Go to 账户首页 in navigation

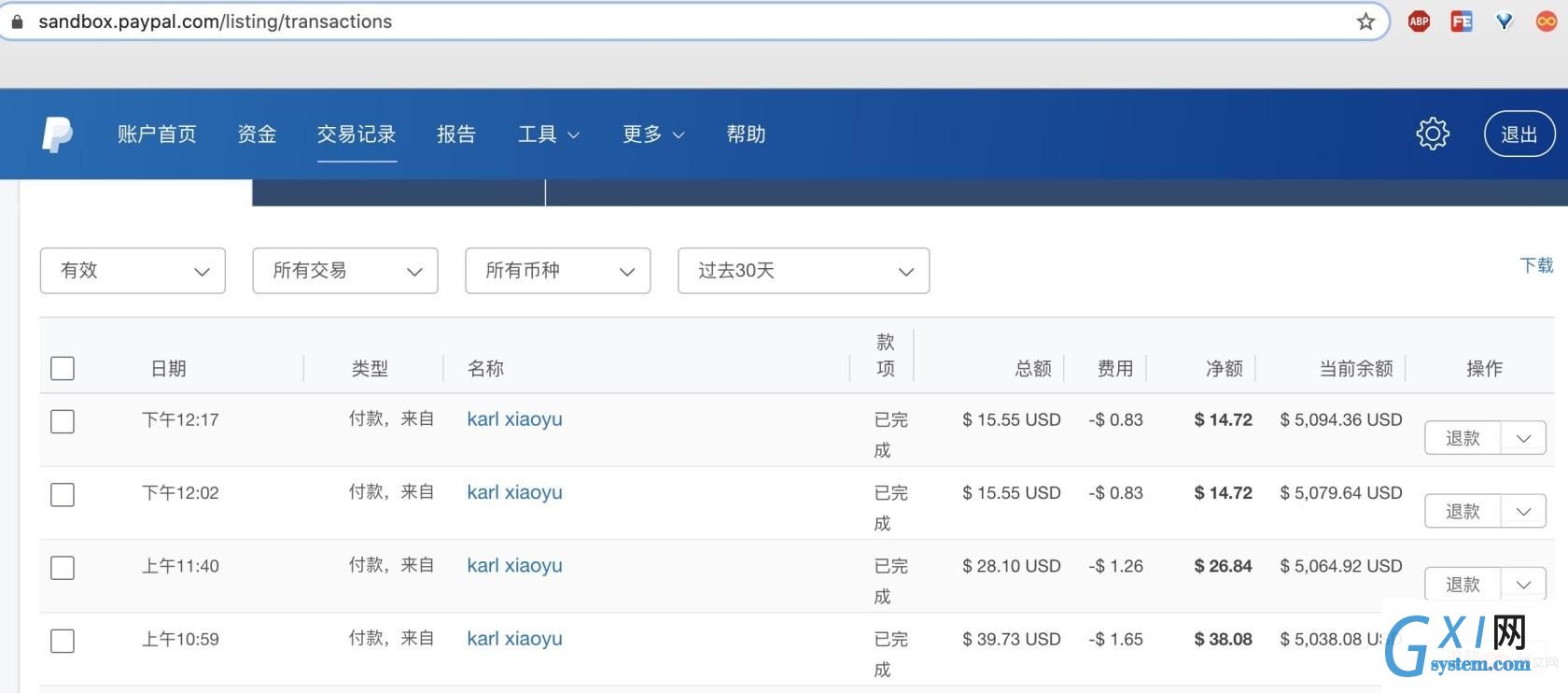[157, 134]
